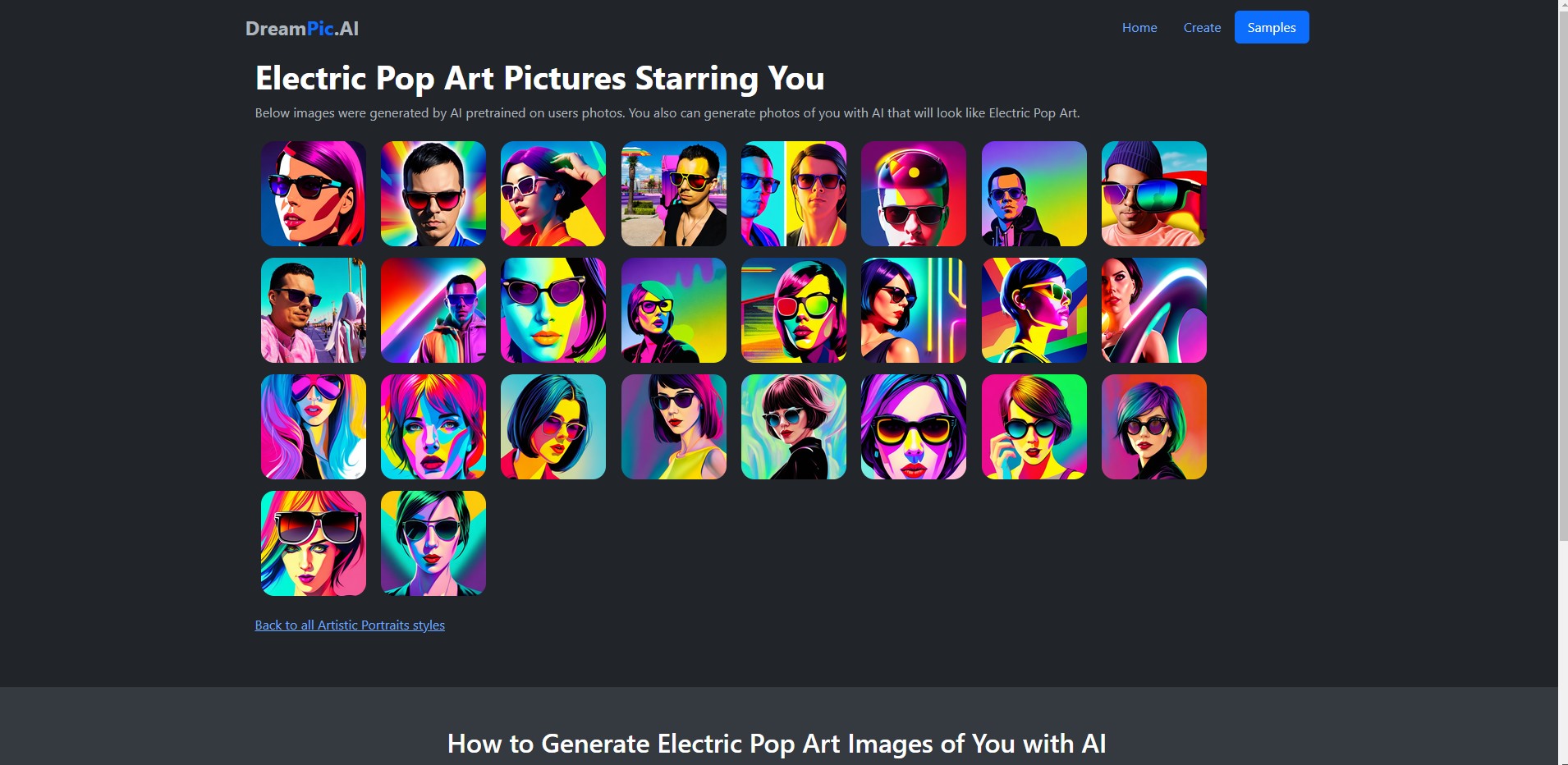Image resolution: width=1568 pixels, height=765 pixels.
Task: Open man with red sunglasses on rainbow rays
Action: click(433, 194)
